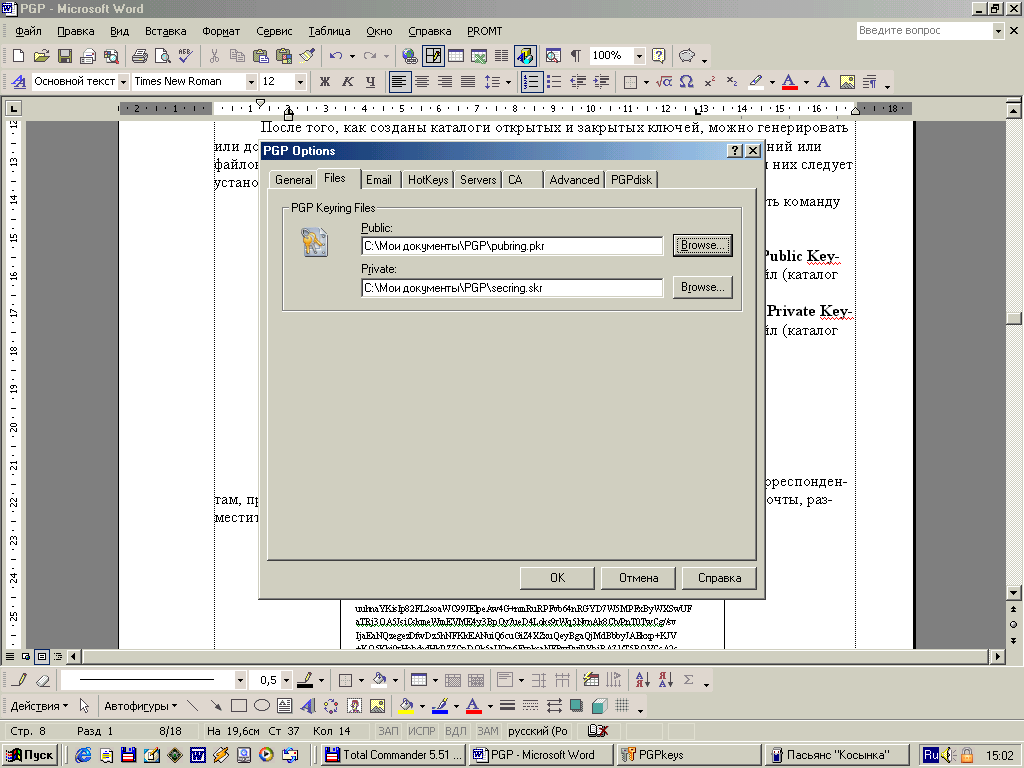Click 'Отмена' to cancel PGP Options
1024x768 pixels.
638,578
